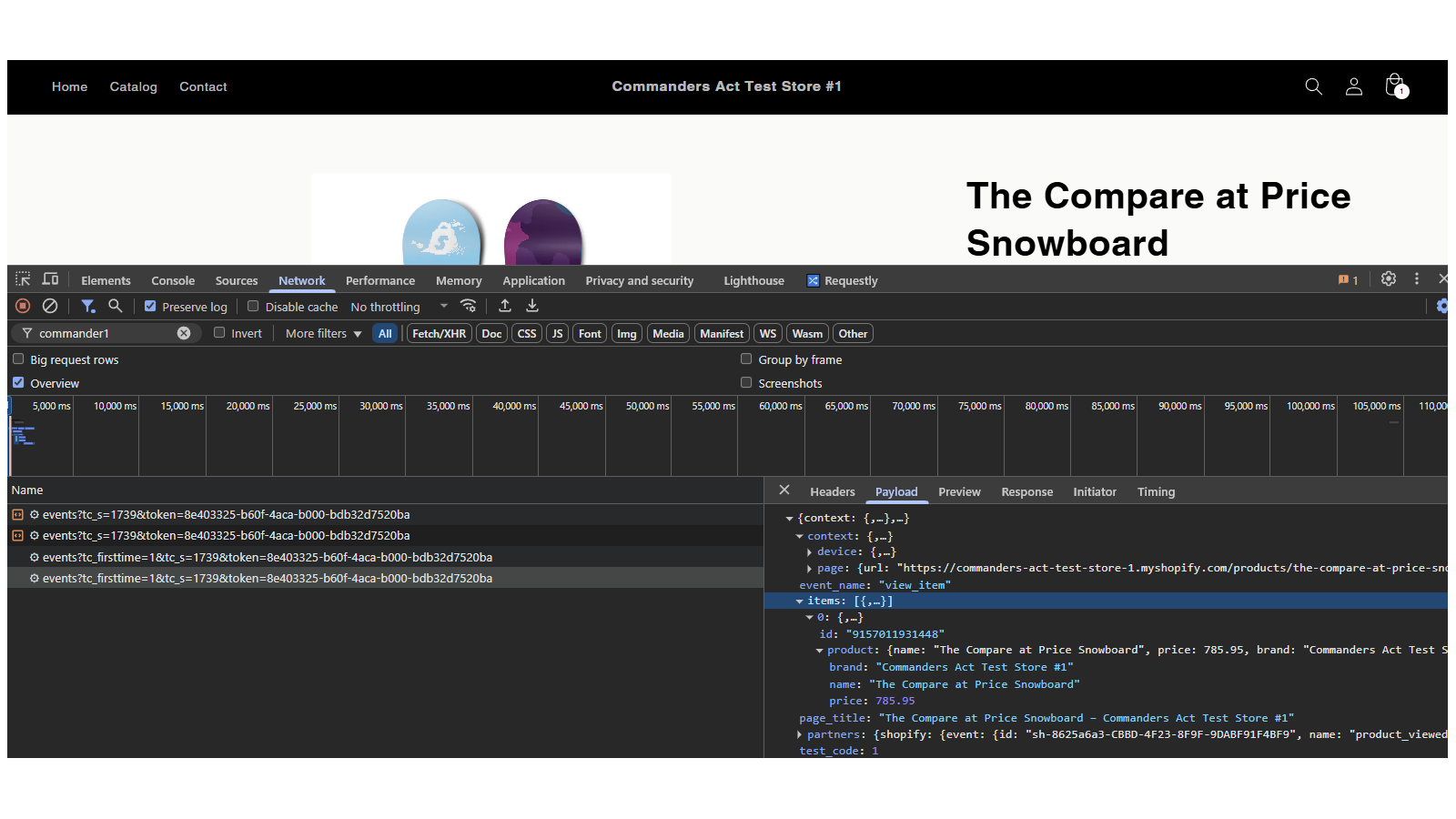Viewport: 1456px width, 819px height.
Task: Open the Sources tab
Action: pos(237,280)
